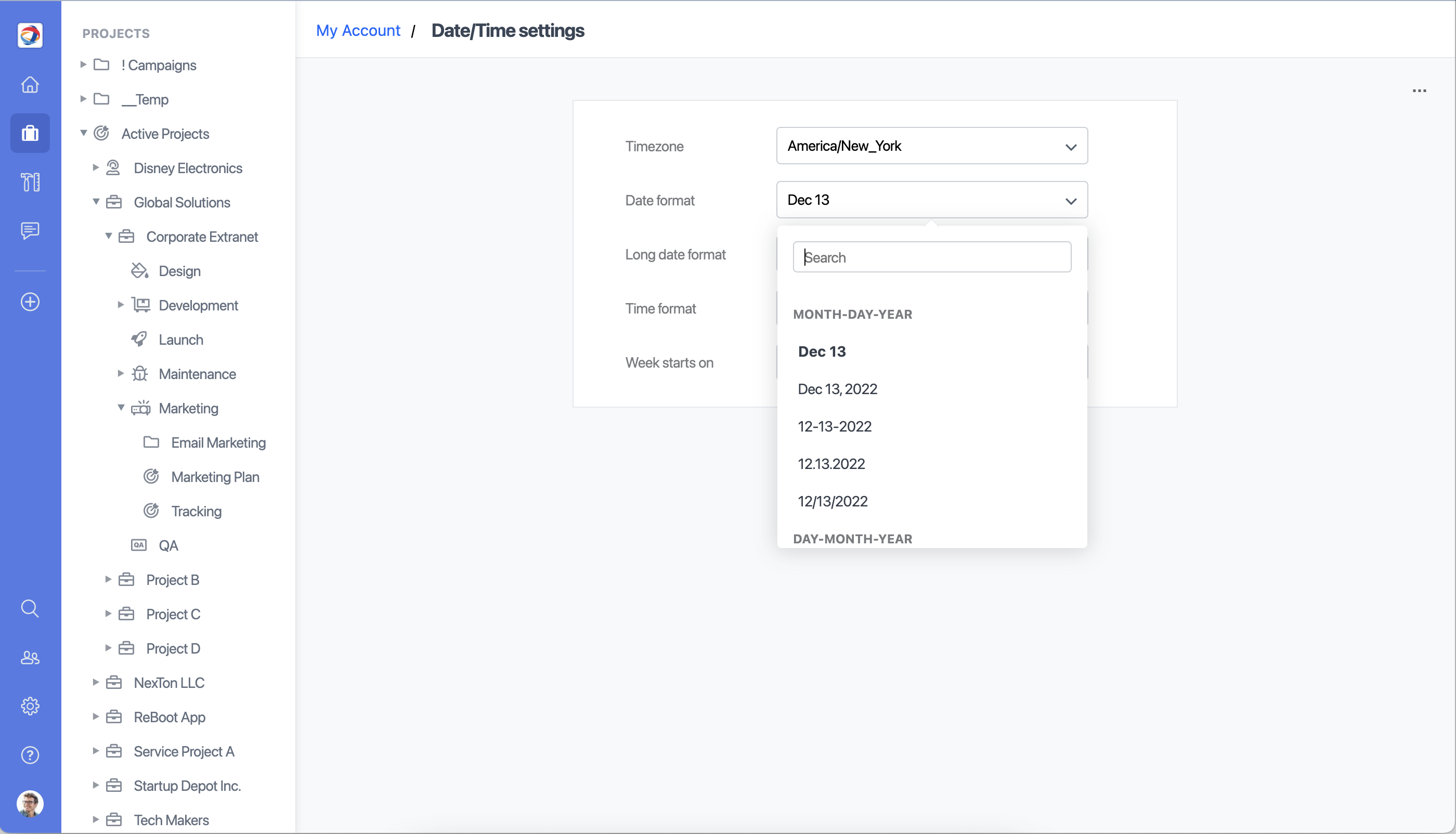Click the user avatar photo
This screenshot has height=834, width=1456.
[x=30, y=804]
